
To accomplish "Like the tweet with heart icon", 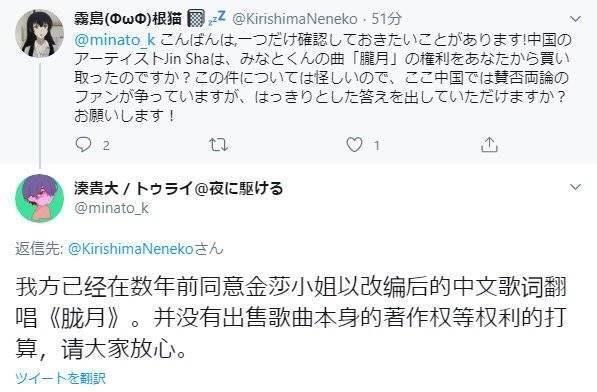I will click(354, 145).
